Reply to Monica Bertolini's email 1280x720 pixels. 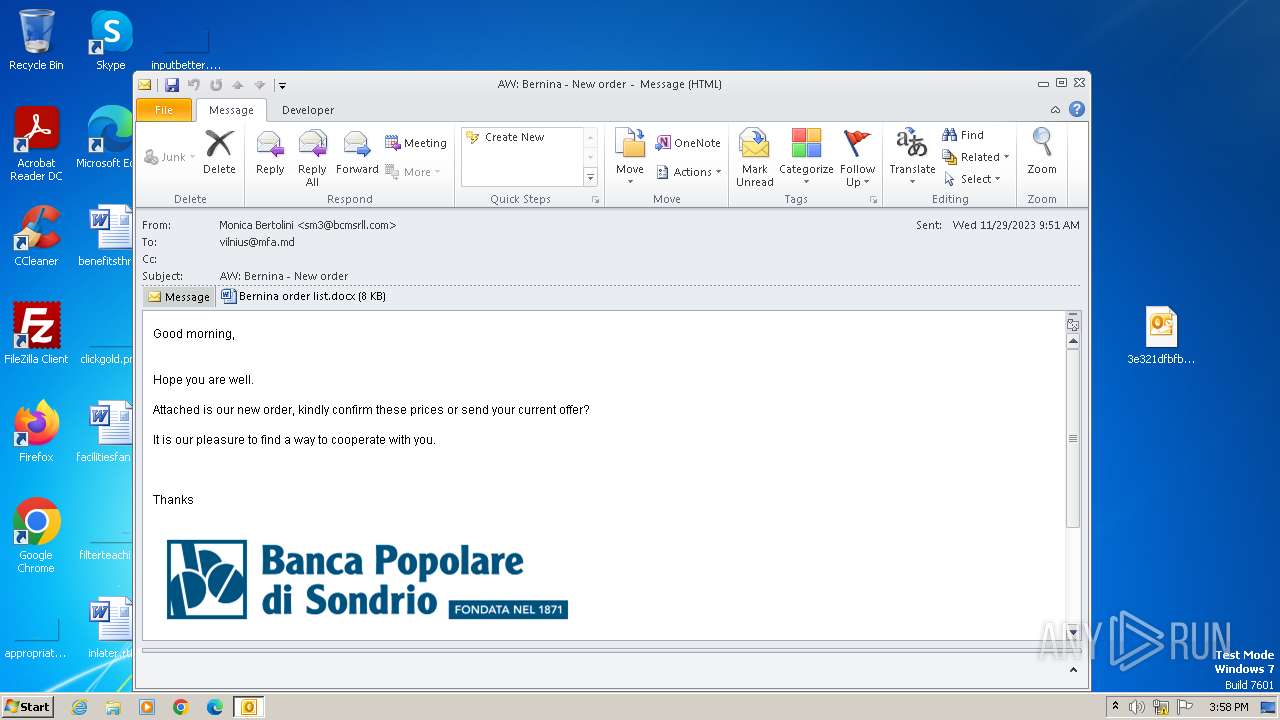270,154
